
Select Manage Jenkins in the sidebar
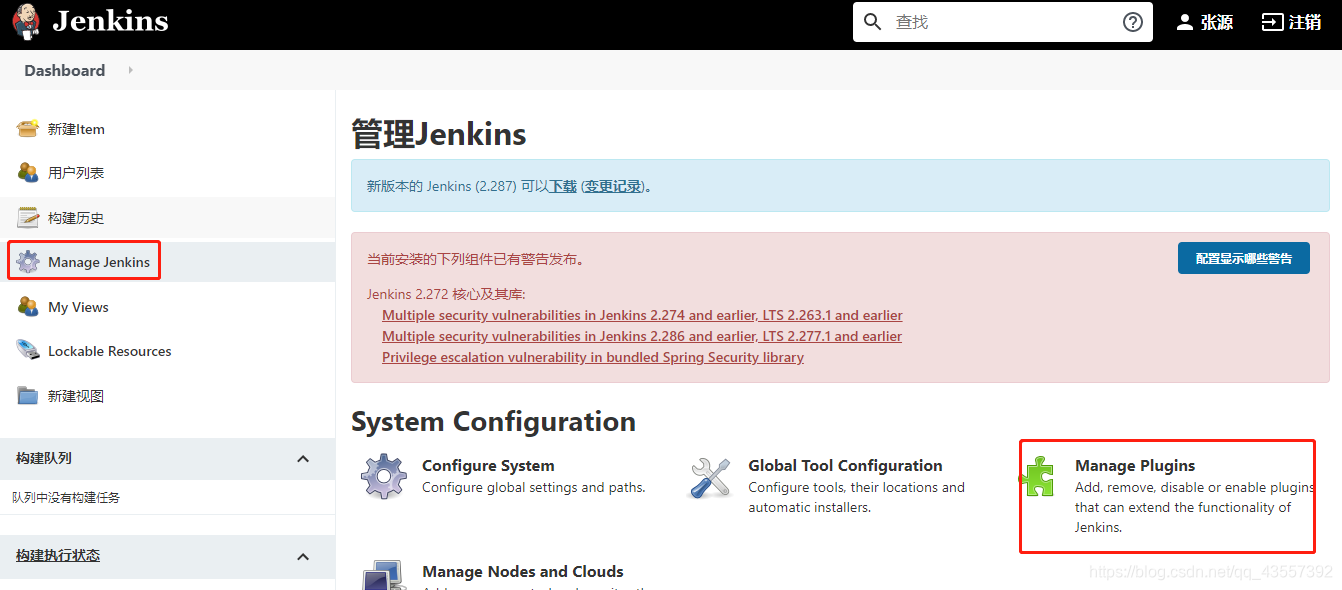pos(99,262)
